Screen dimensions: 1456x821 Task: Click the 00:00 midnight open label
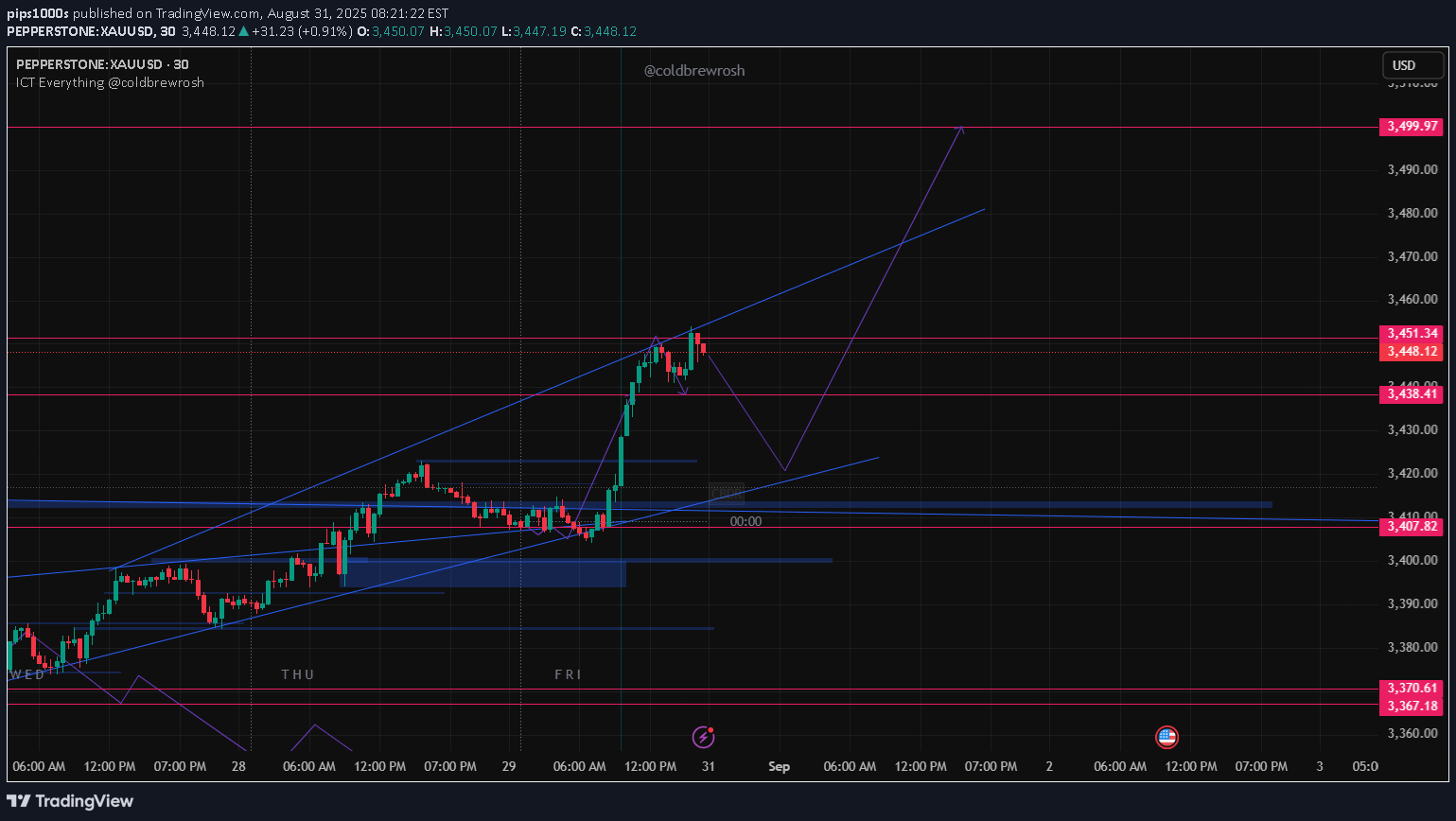pos(746,521)
